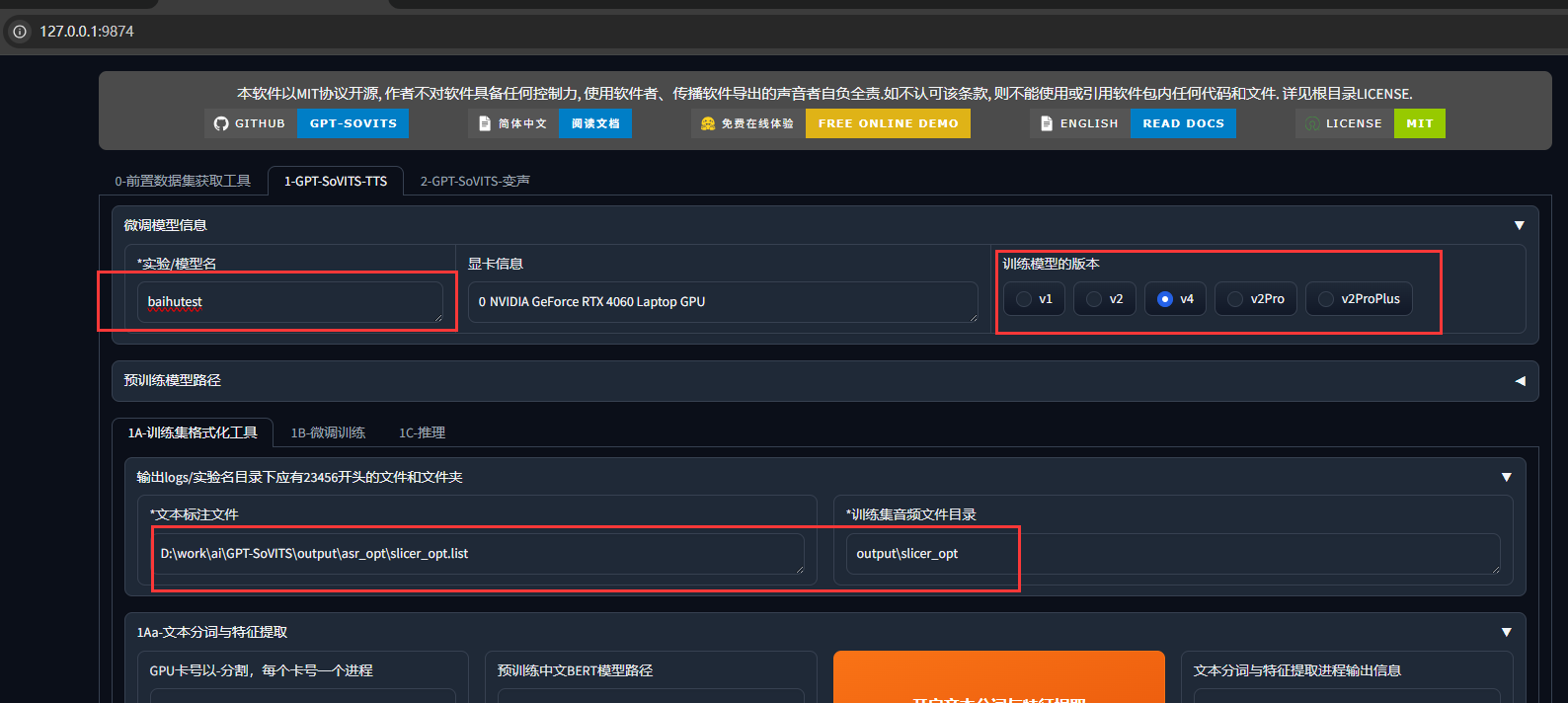1568x703 pixels.
Task: Click resize handle of 文本标注文件 textbox
Action: [798, 569]
